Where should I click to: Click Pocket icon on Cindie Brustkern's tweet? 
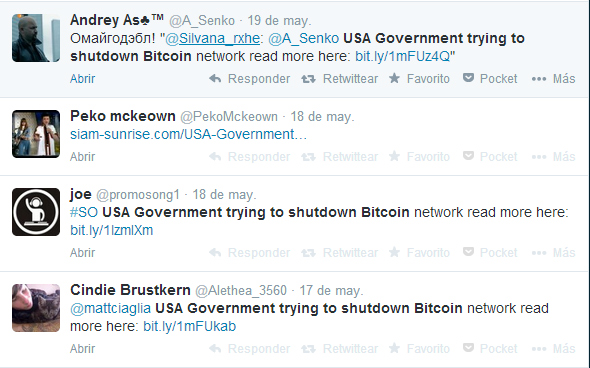(468, 348)
